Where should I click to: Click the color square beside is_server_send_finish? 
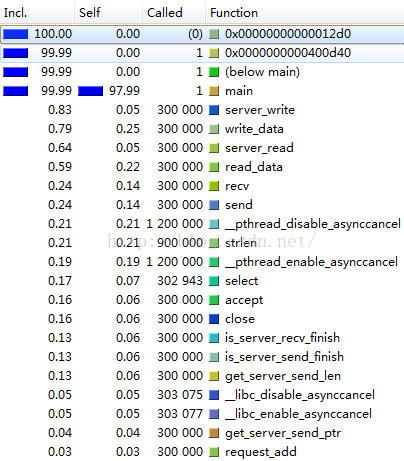coord(214,357)
